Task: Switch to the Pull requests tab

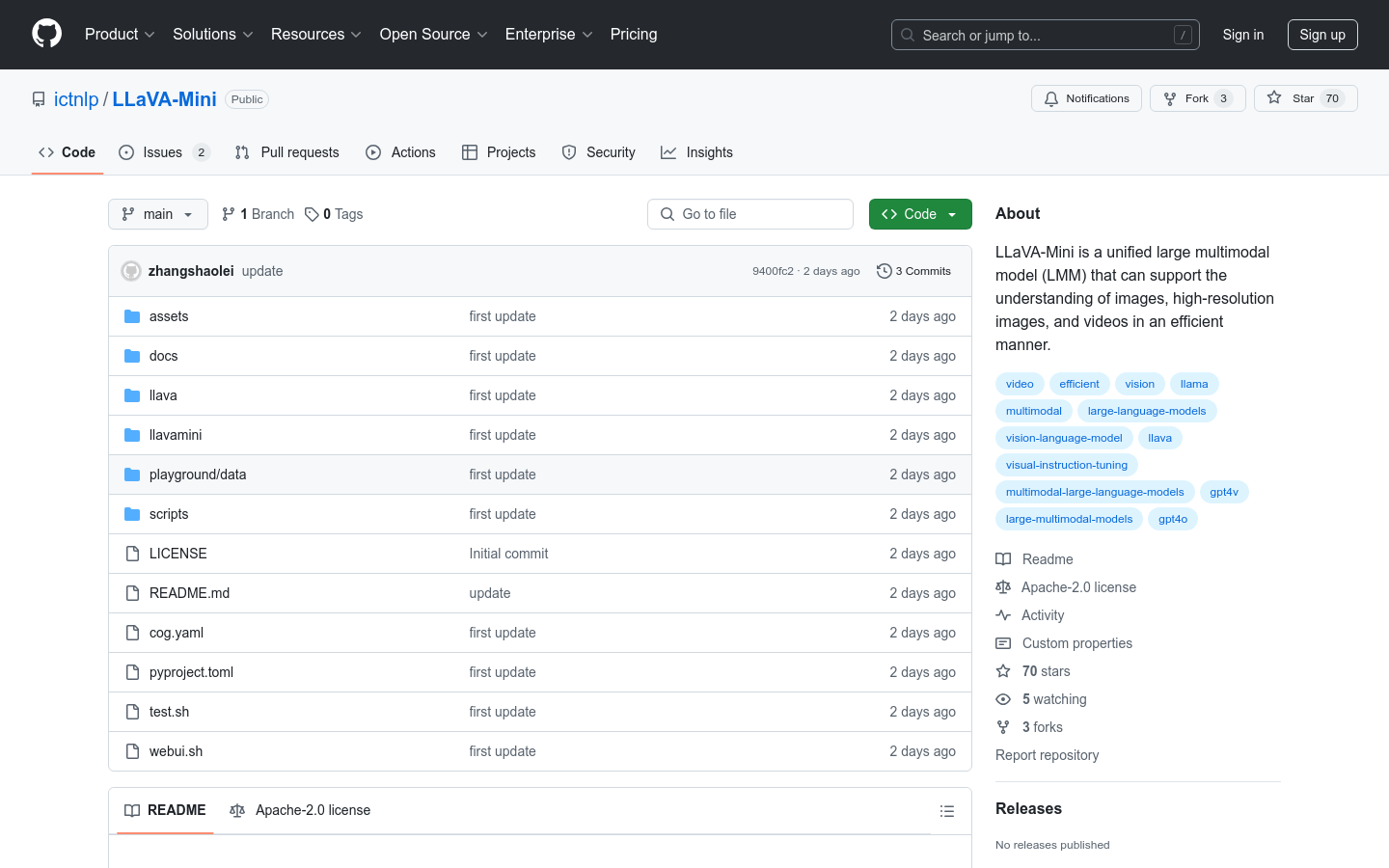Action: pos(287,152)
